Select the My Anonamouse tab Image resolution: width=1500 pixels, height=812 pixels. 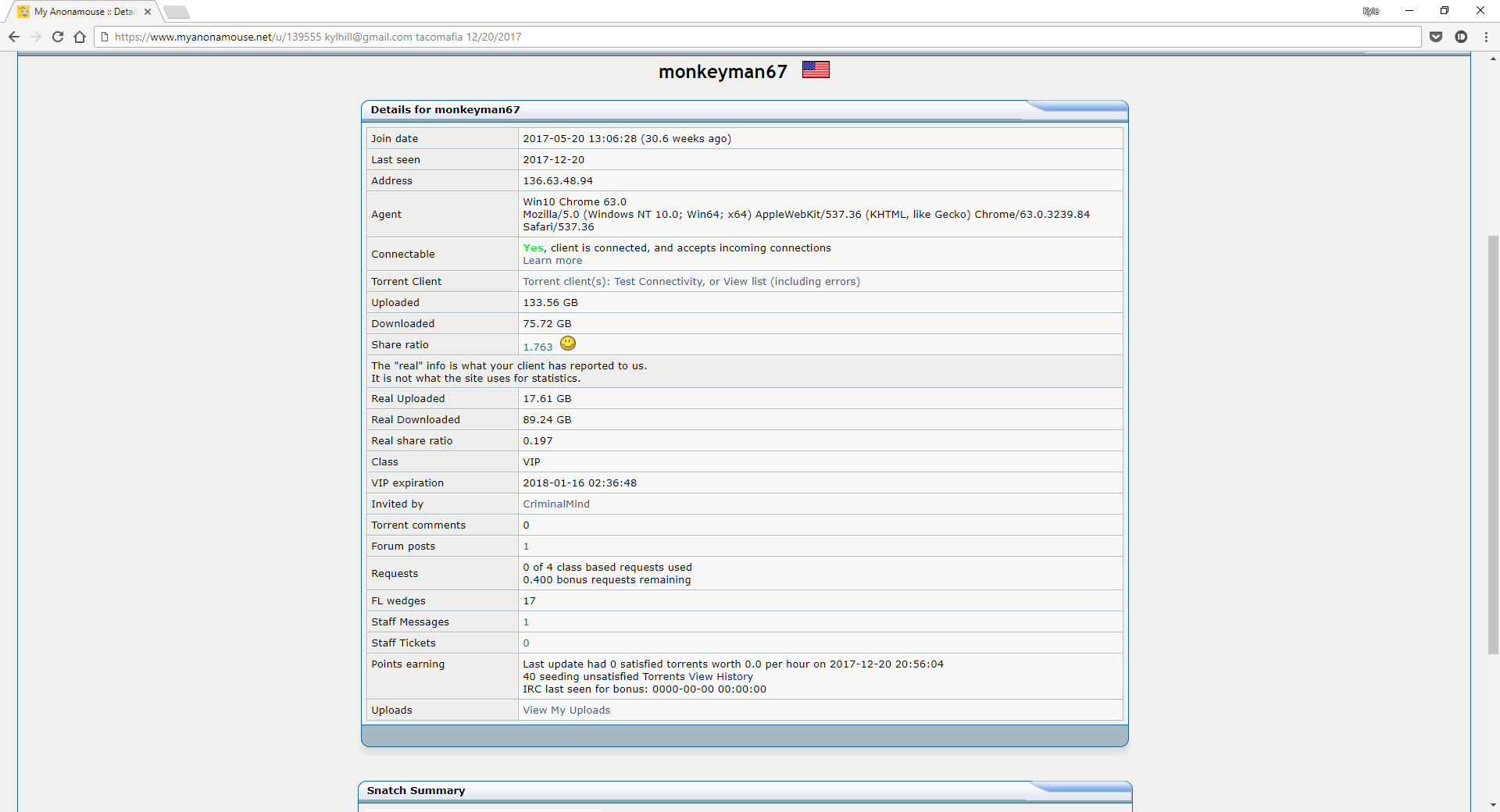pyautogui.click(x=84, y=12)
